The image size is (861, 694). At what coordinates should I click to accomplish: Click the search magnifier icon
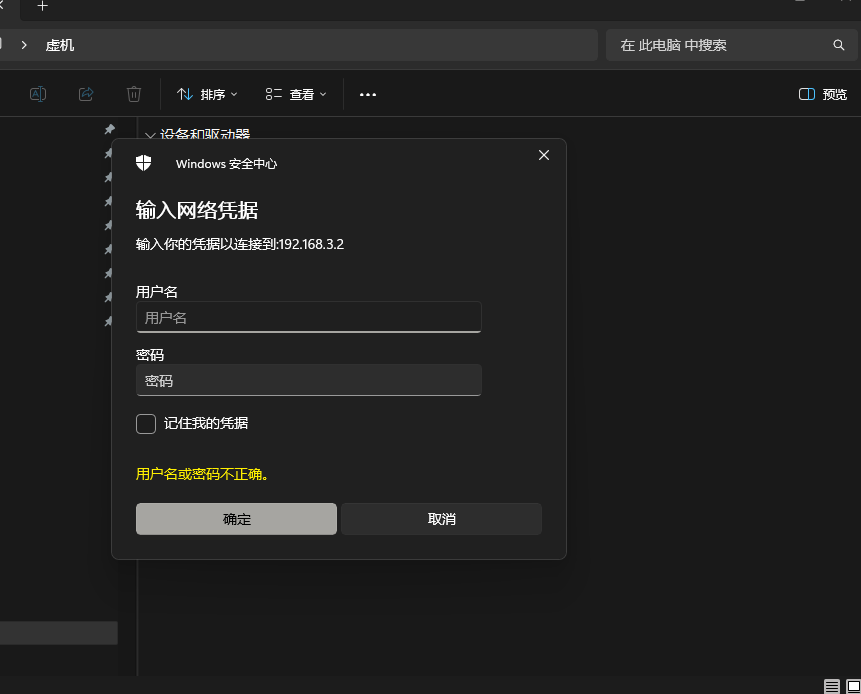click(839, 45)
